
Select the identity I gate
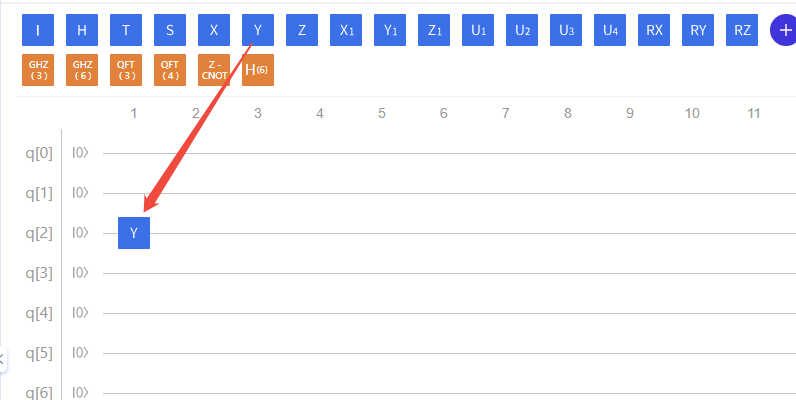click(x=38, y=30)
